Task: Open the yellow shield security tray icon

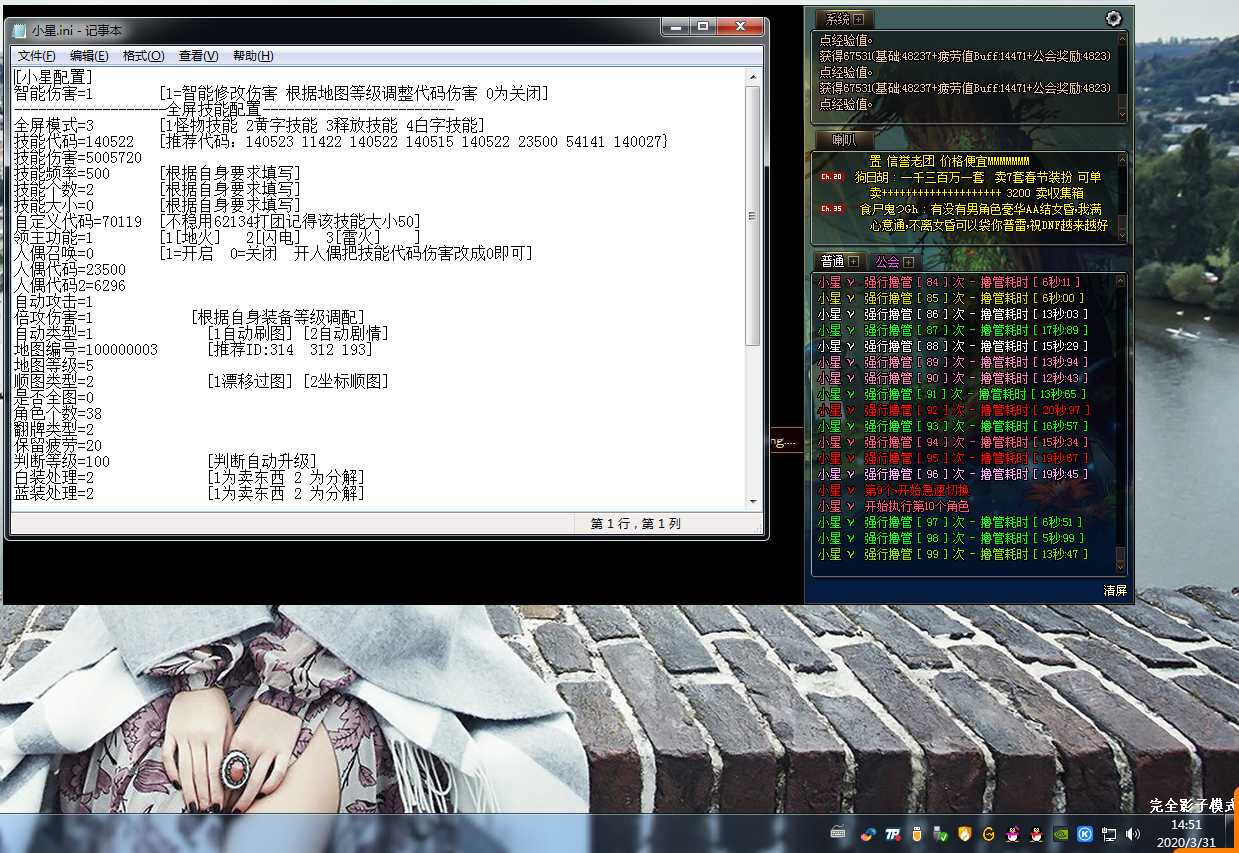Action: (964, 833)
